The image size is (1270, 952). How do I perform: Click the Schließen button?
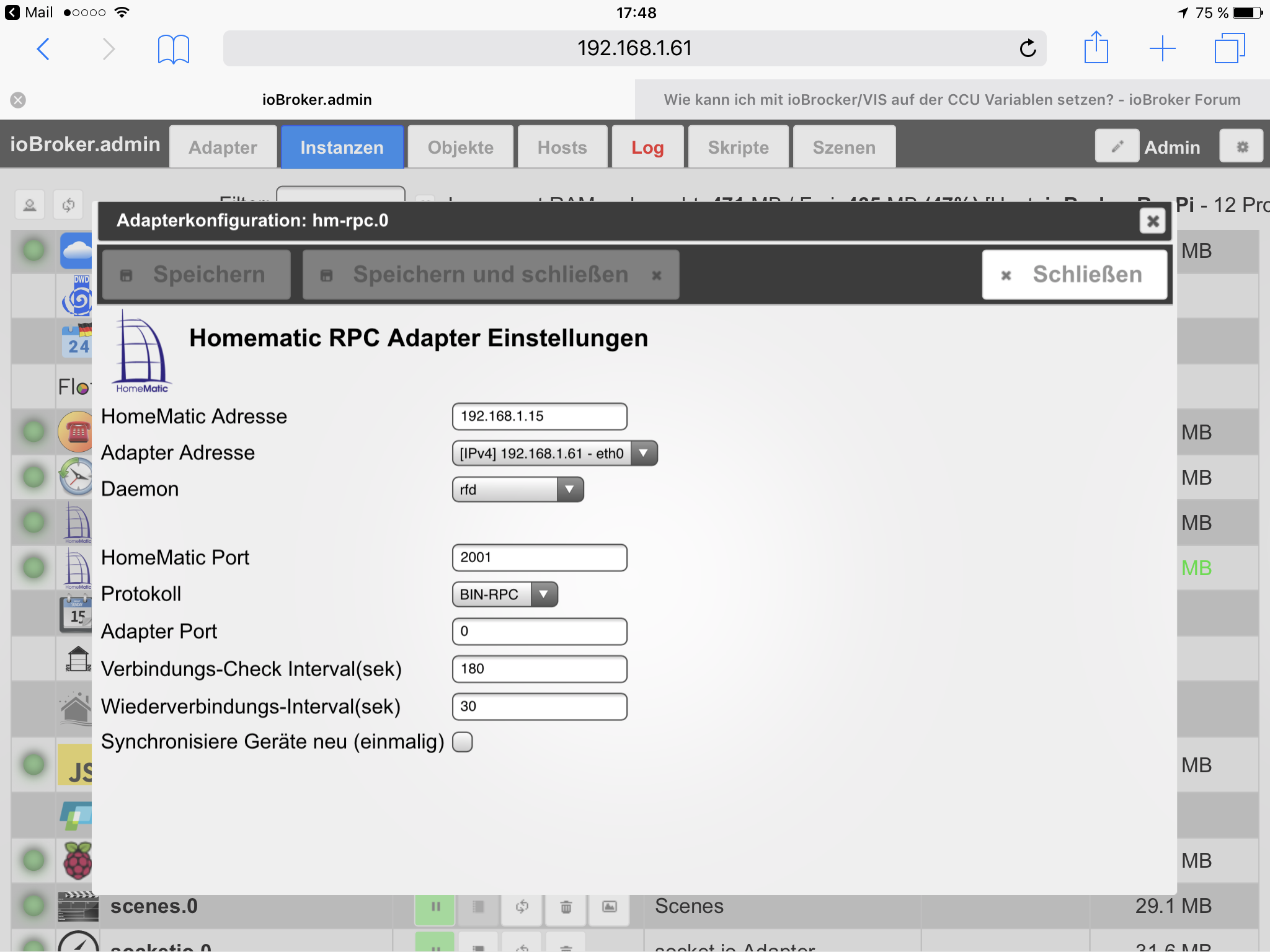(1074, 275)
